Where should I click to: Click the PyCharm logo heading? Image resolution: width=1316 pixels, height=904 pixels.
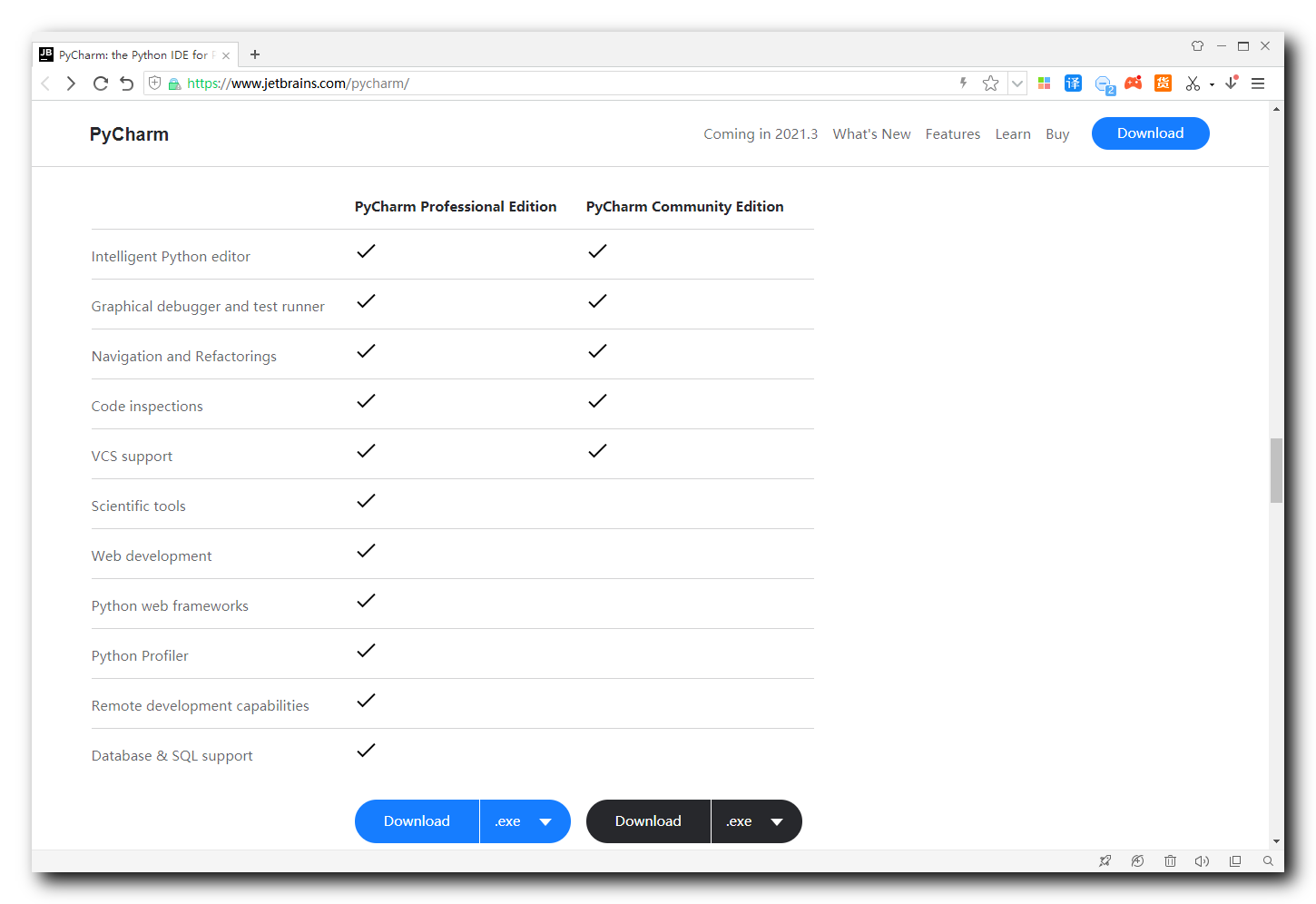coord(129,134)
